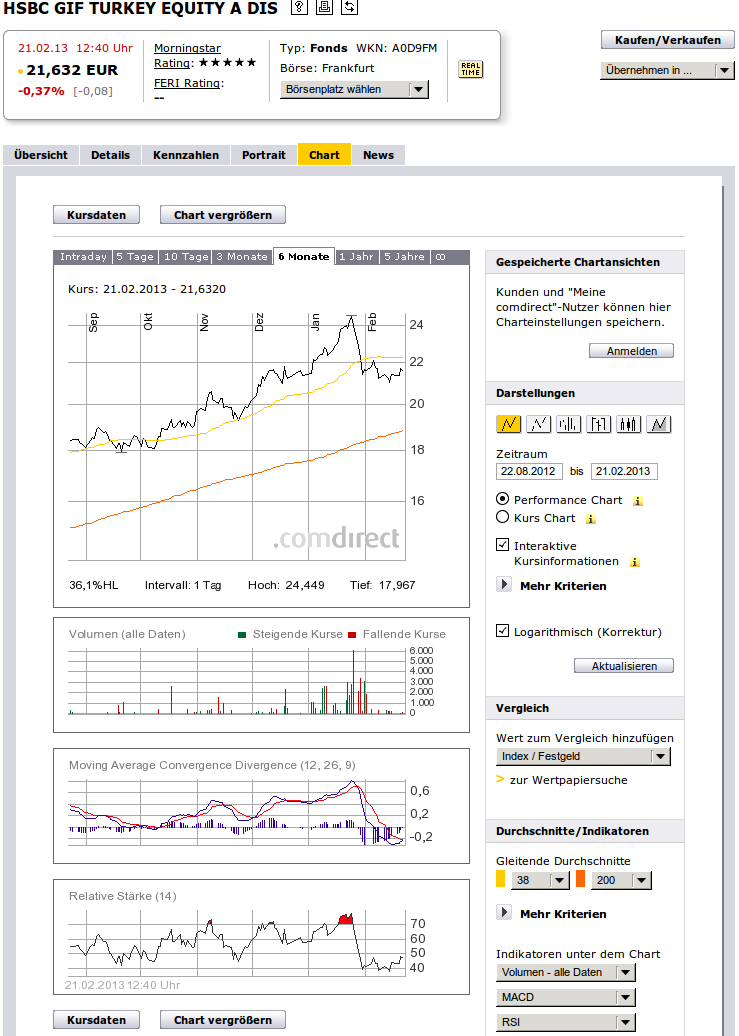Image resolution: width=739 pixels, height=1036 pixels.
Task: Click the orange 200-day average color swatch
Action: click(580, 879)
